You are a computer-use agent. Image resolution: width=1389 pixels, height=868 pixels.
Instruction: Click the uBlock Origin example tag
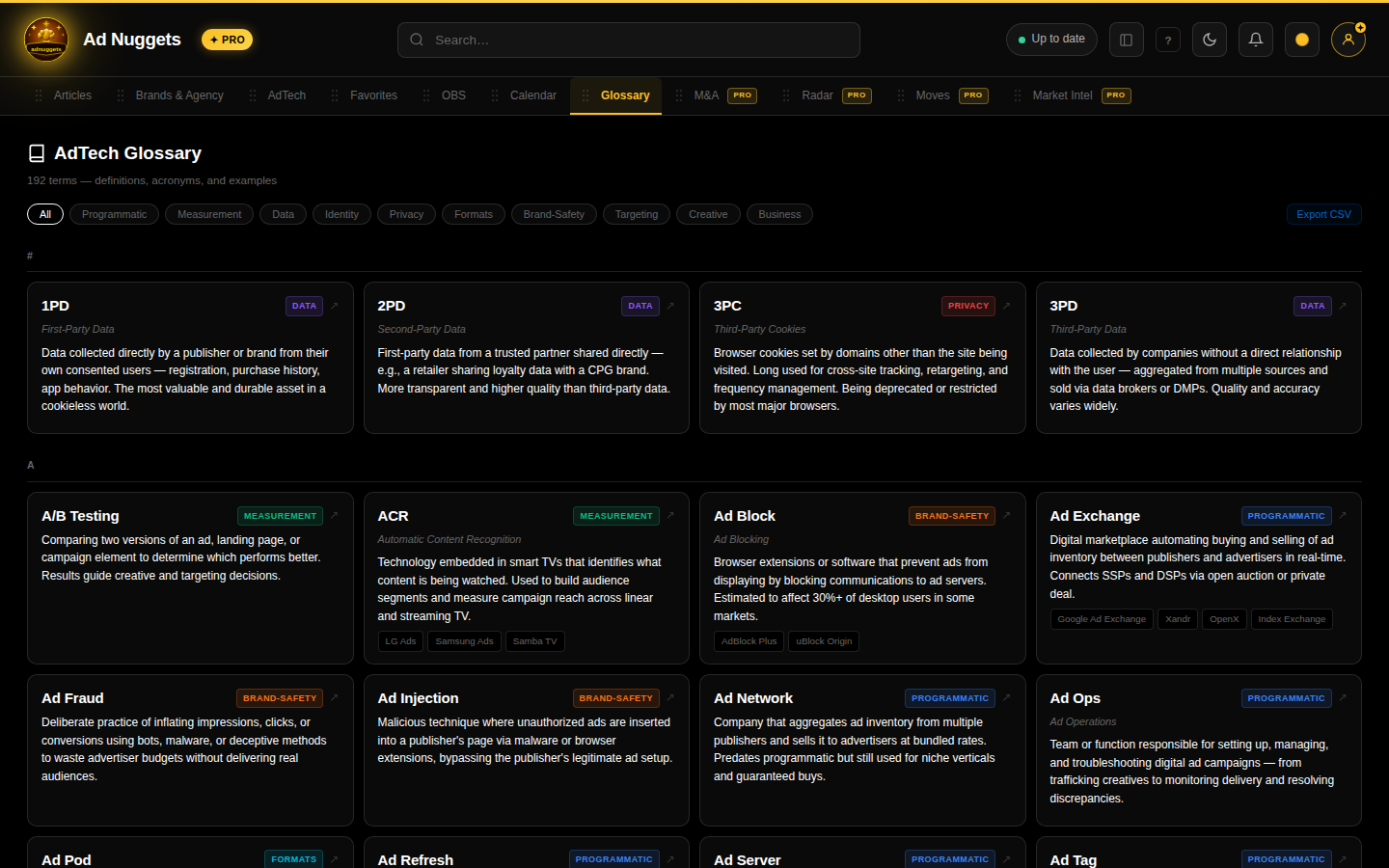pyautogui.click(x=824, y=641)
